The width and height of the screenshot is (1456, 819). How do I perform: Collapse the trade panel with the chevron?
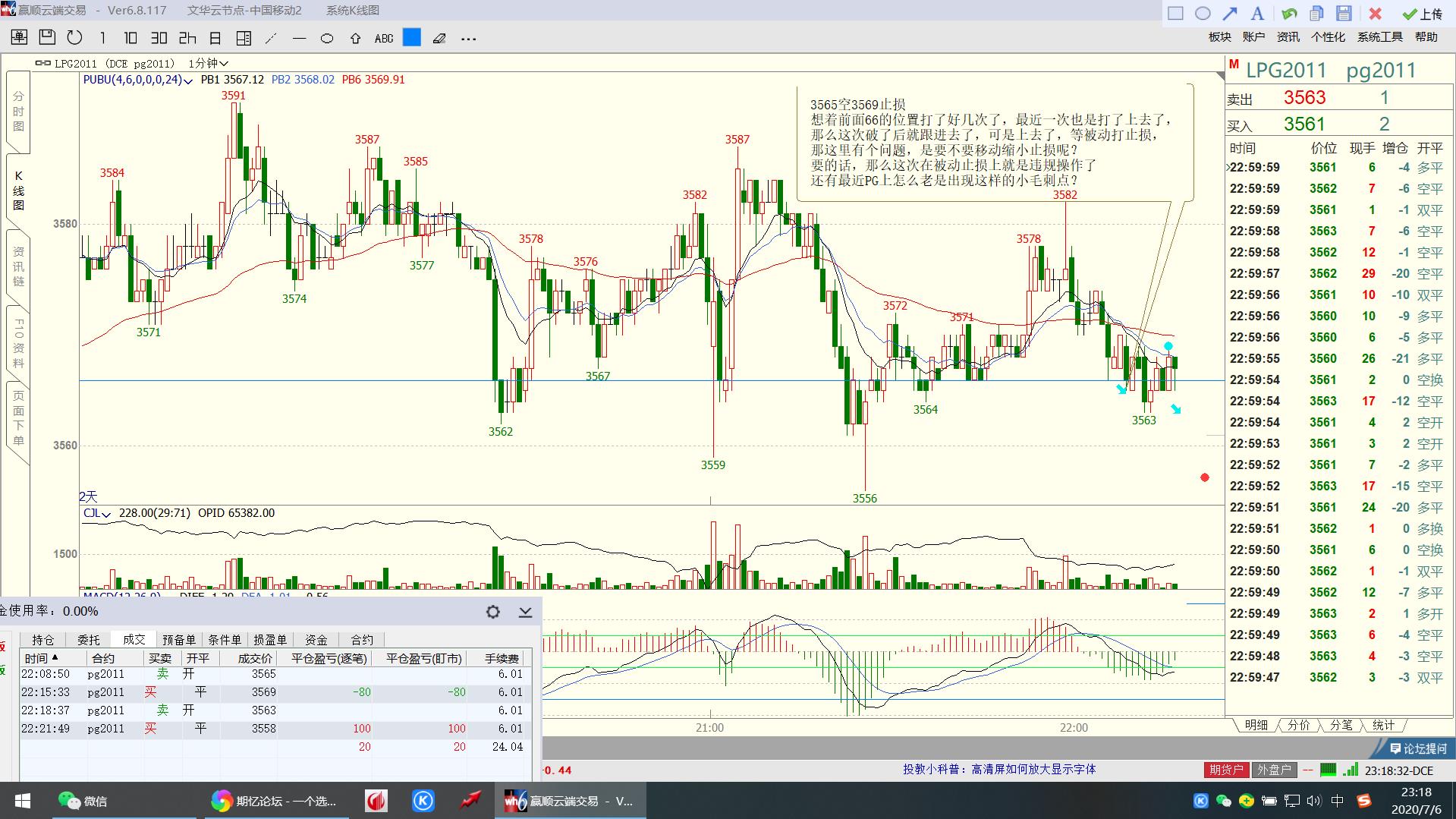[x=525, y=612]
